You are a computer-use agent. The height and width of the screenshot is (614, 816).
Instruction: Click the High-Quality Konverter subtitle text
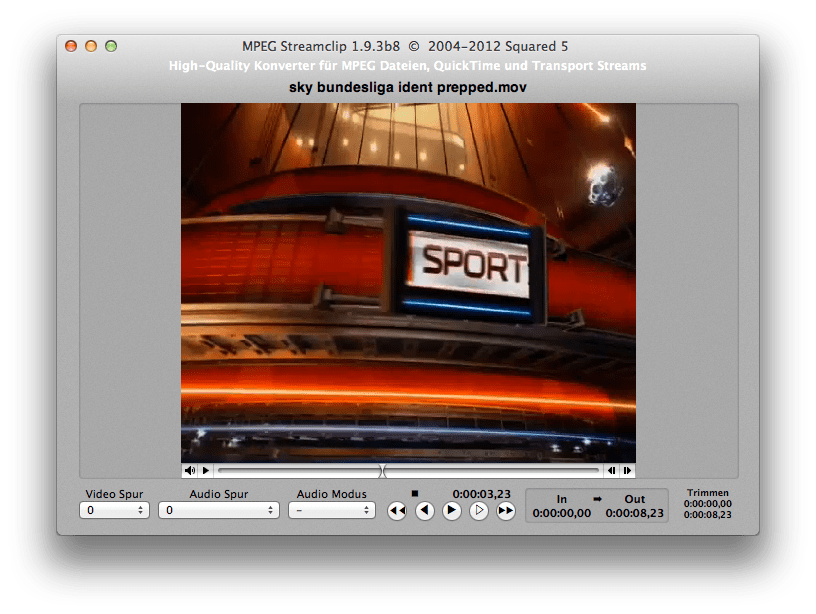pos(407,66)
